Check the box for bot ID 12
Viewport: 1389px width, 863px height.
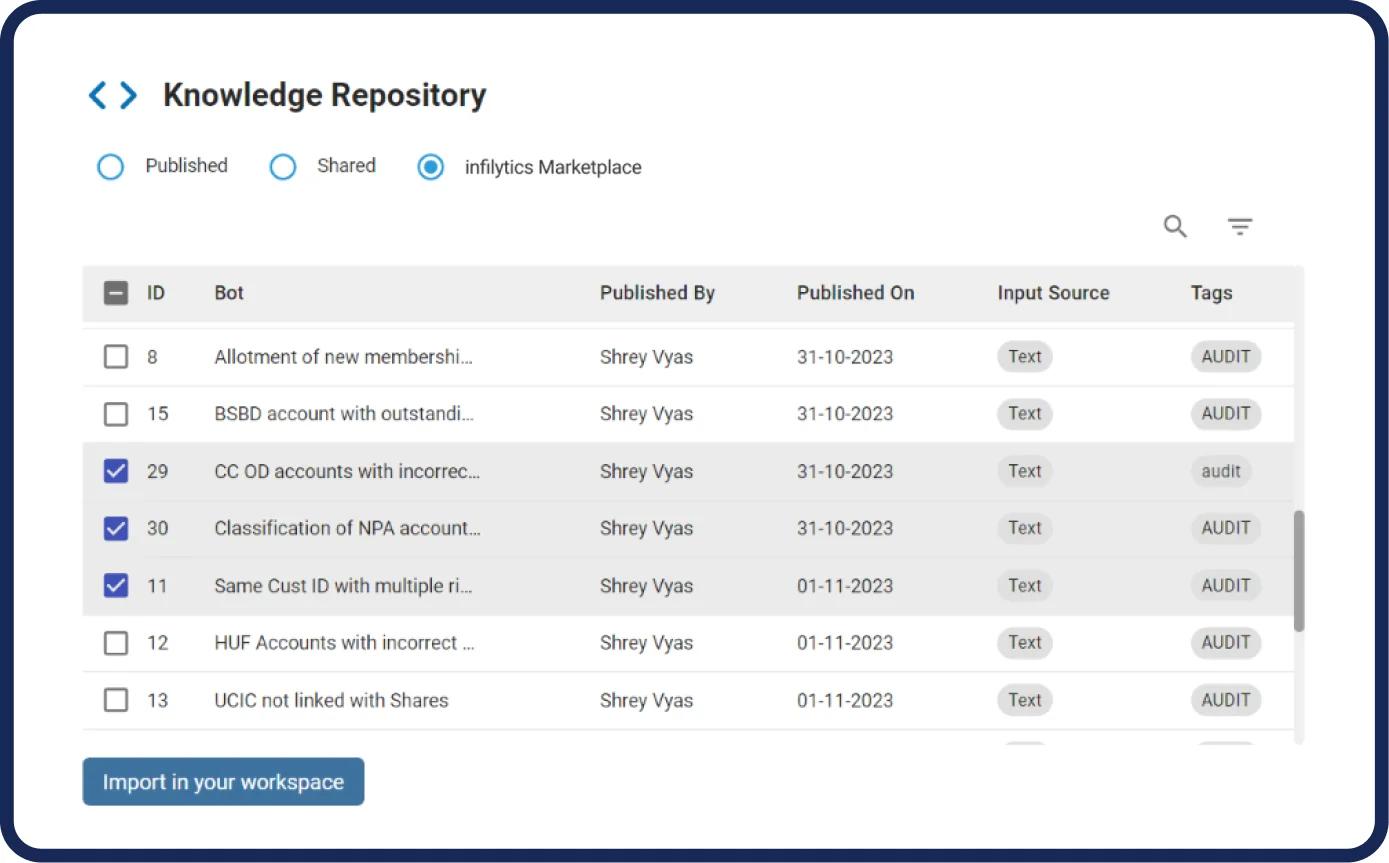tap(116, 643)
